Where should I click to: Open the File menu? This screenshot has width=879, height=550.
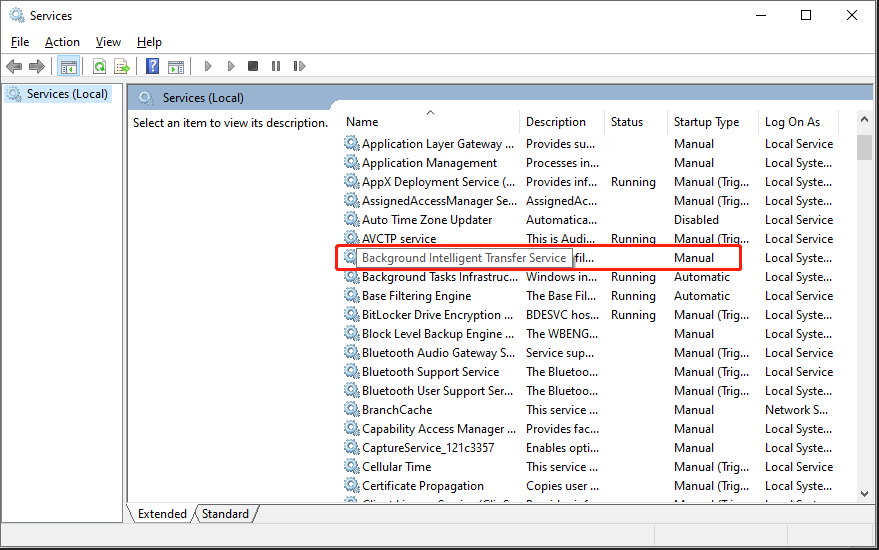[x=20, y=42]
